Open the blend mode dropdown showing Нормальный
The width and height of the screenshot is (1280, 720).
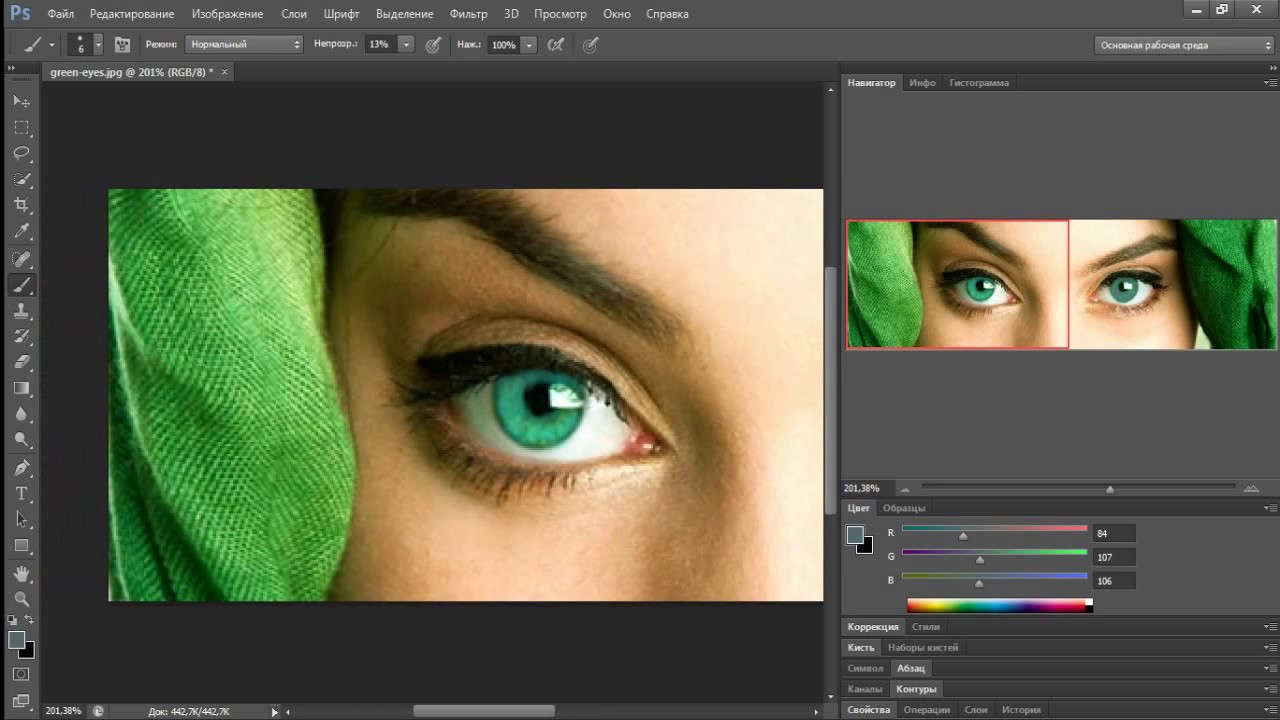point(244,45)
